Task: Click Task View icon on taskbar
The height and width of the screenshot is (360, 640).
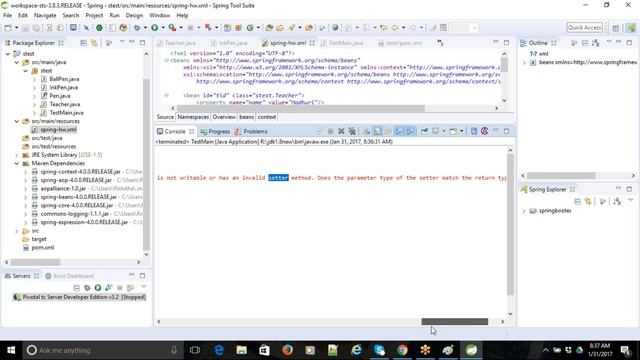Action: click(x=195, y=350)
